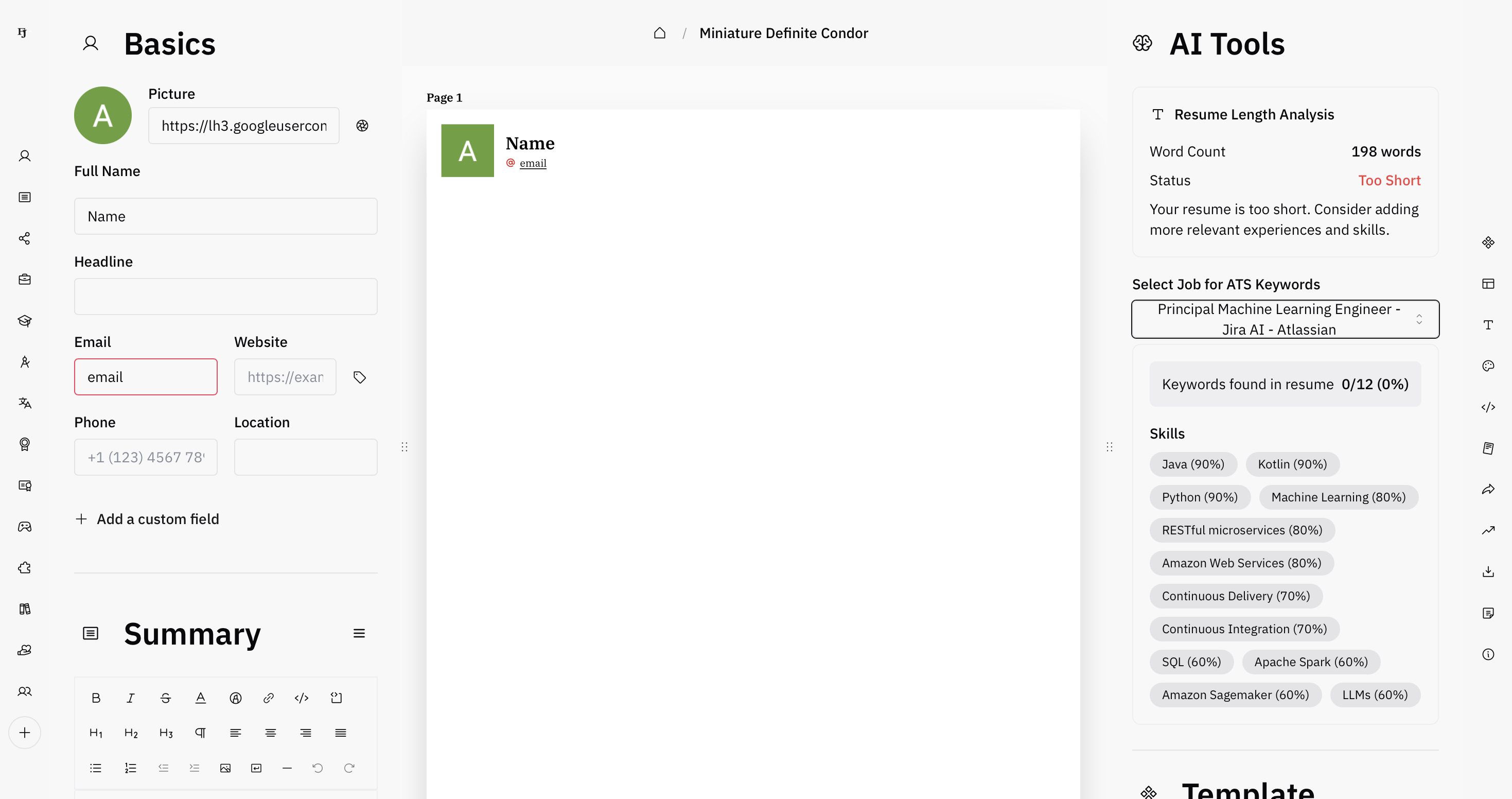Click home icon in breadcrumb
Screen dimensions: 1512x799
[660, 33]
